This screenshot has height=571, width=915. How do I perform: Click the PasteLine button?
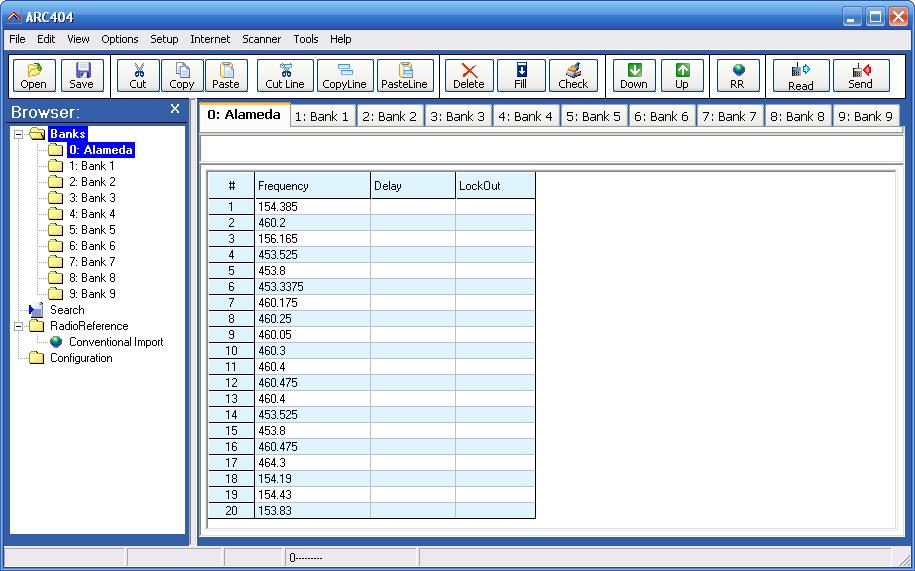pos(405,76)
